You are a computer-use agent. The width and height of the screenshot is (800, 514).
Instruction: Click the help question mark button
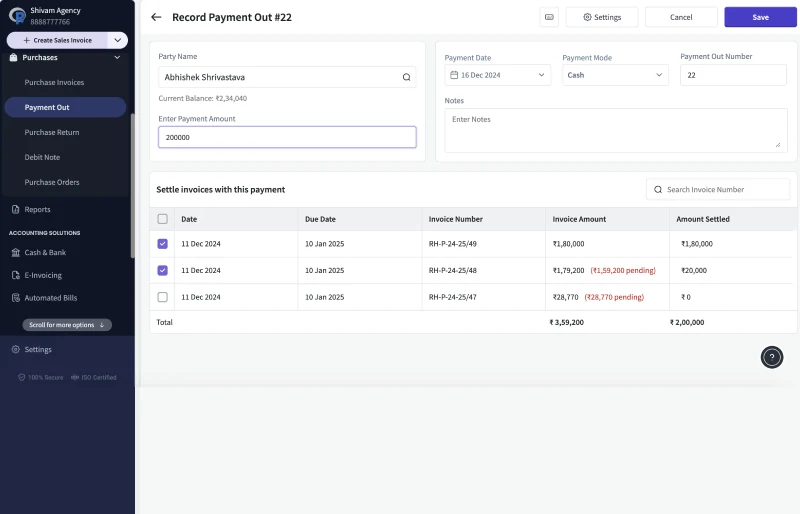coord(771,357)
